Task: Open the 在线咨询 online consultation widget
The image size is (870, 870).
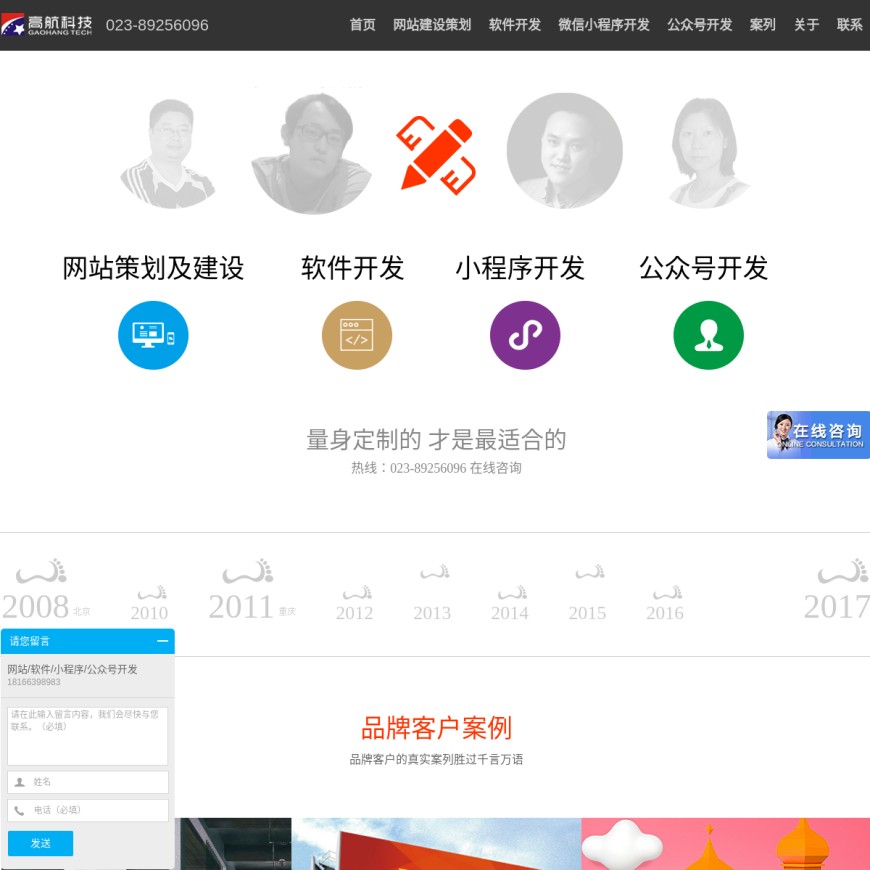Action: 818,435
